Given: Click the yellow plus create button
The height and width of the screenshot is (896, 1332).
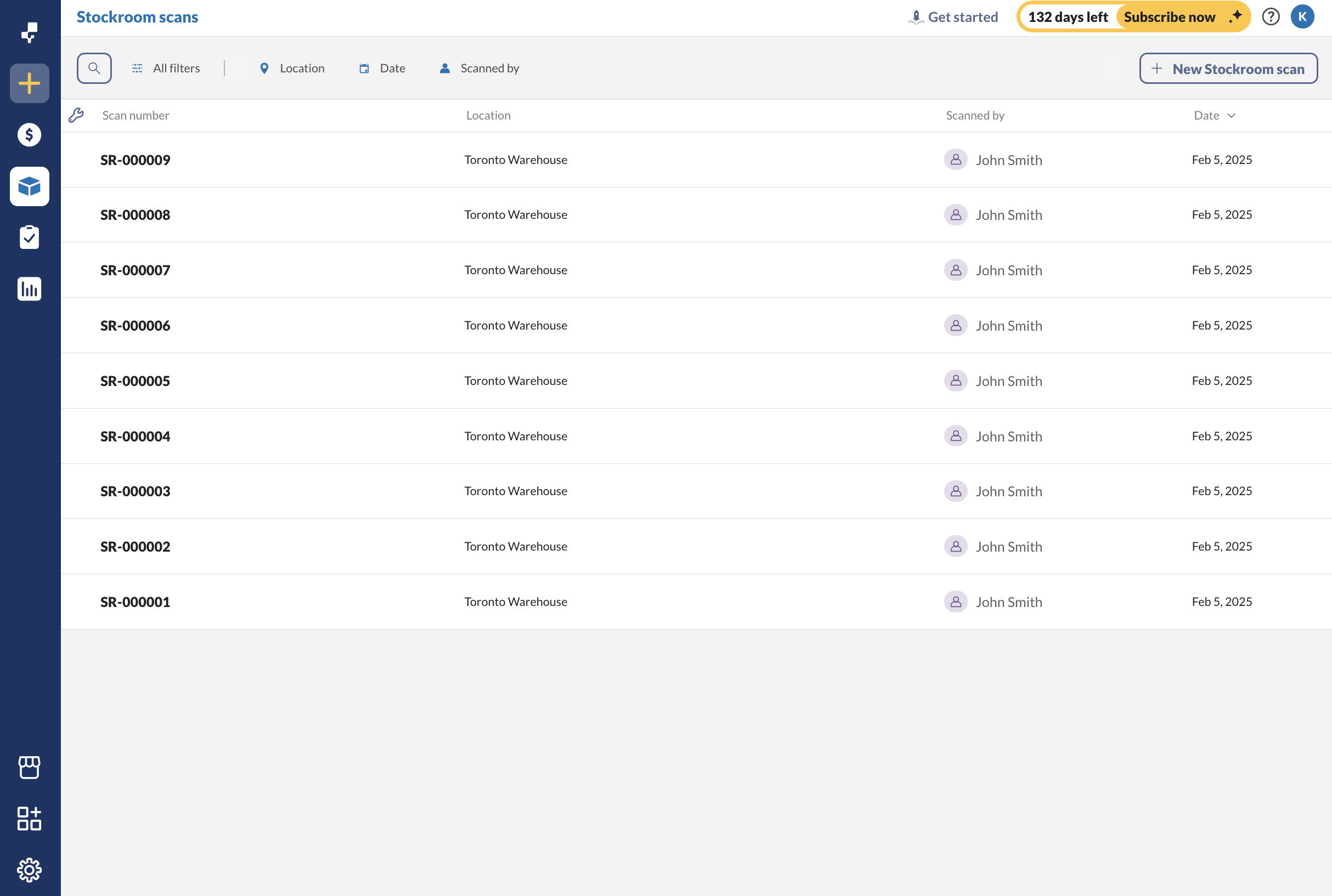Looking at the screenshot, I should point(29,83).
